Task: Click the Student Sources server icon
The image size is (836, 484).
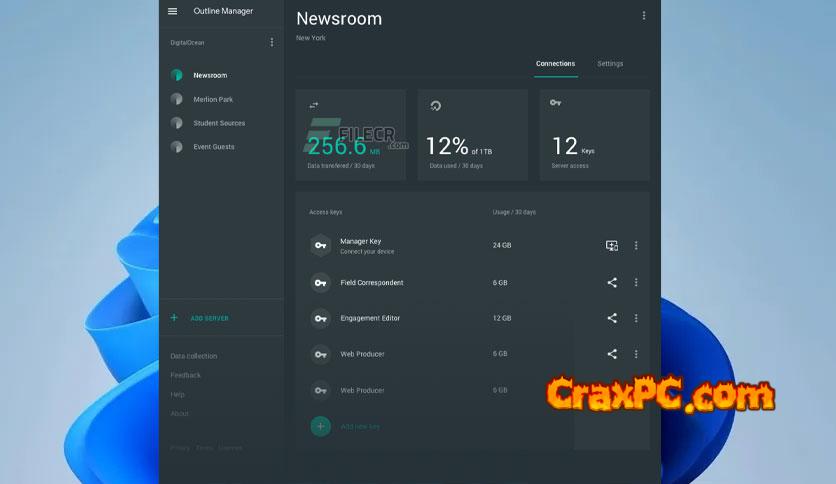Action: coord(176,123)
